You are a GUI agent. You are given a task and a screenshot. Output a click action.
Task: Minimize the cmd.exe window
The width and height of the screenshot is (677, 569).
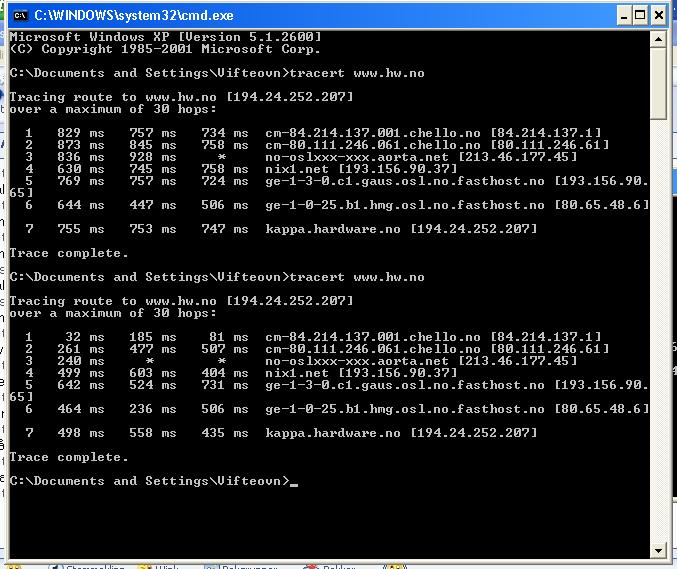(x=623, y=16)
